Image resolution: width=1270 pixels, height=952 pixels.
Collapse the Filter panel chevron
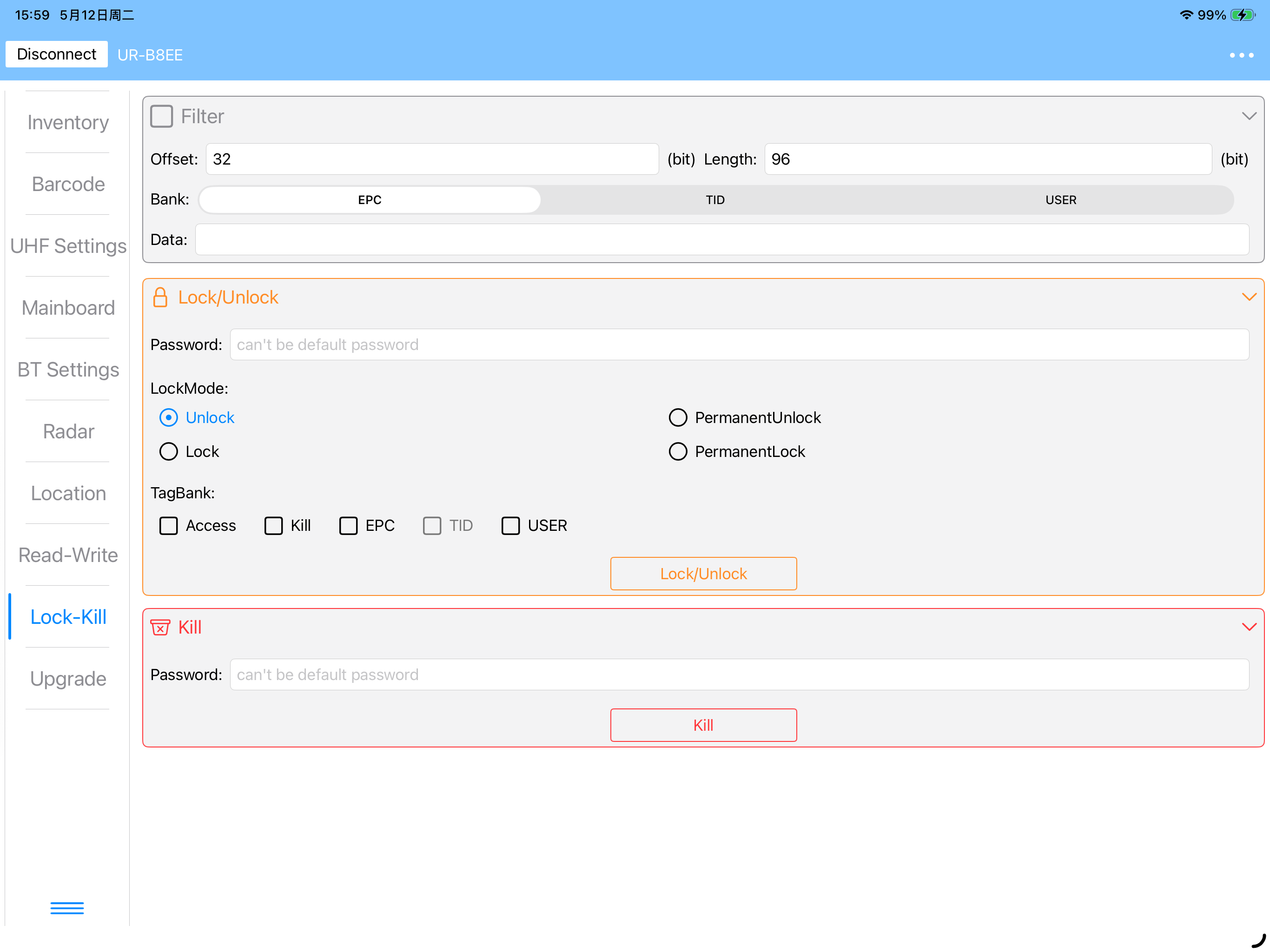1250,116
